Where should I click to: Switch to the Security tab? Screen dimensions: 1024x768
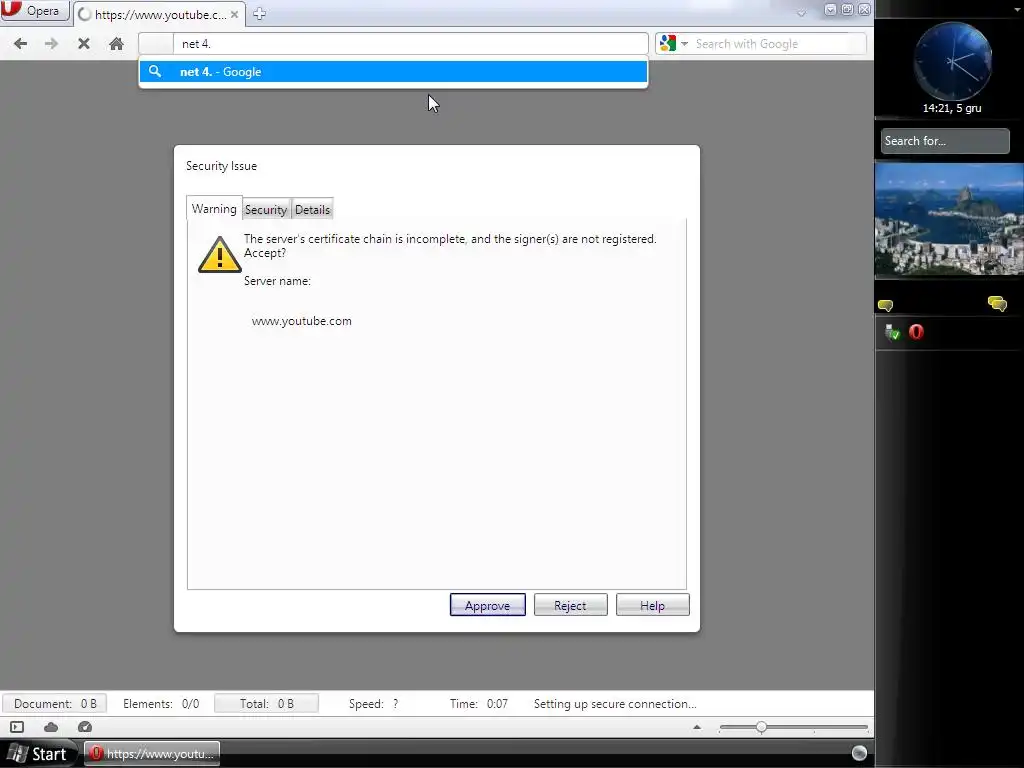point(266,210)
